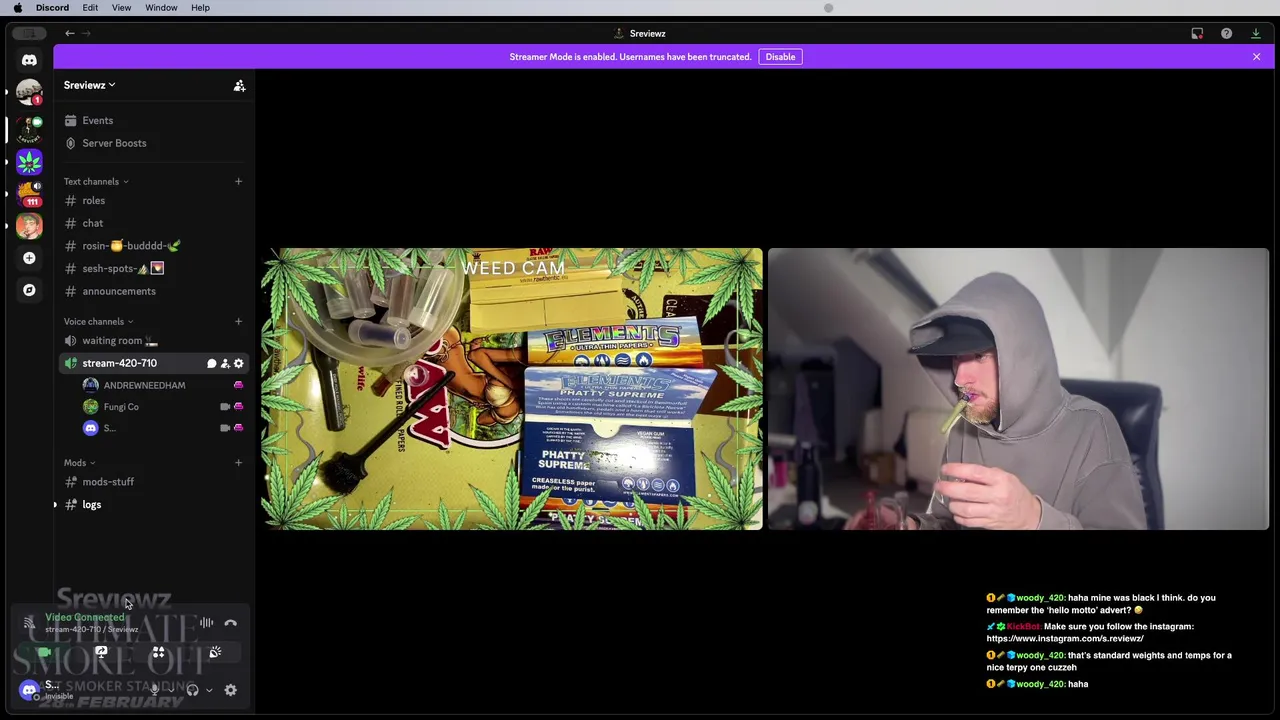
Task: Toggle microphone mute
Action: pyautogui.click(x=154, y=690)
